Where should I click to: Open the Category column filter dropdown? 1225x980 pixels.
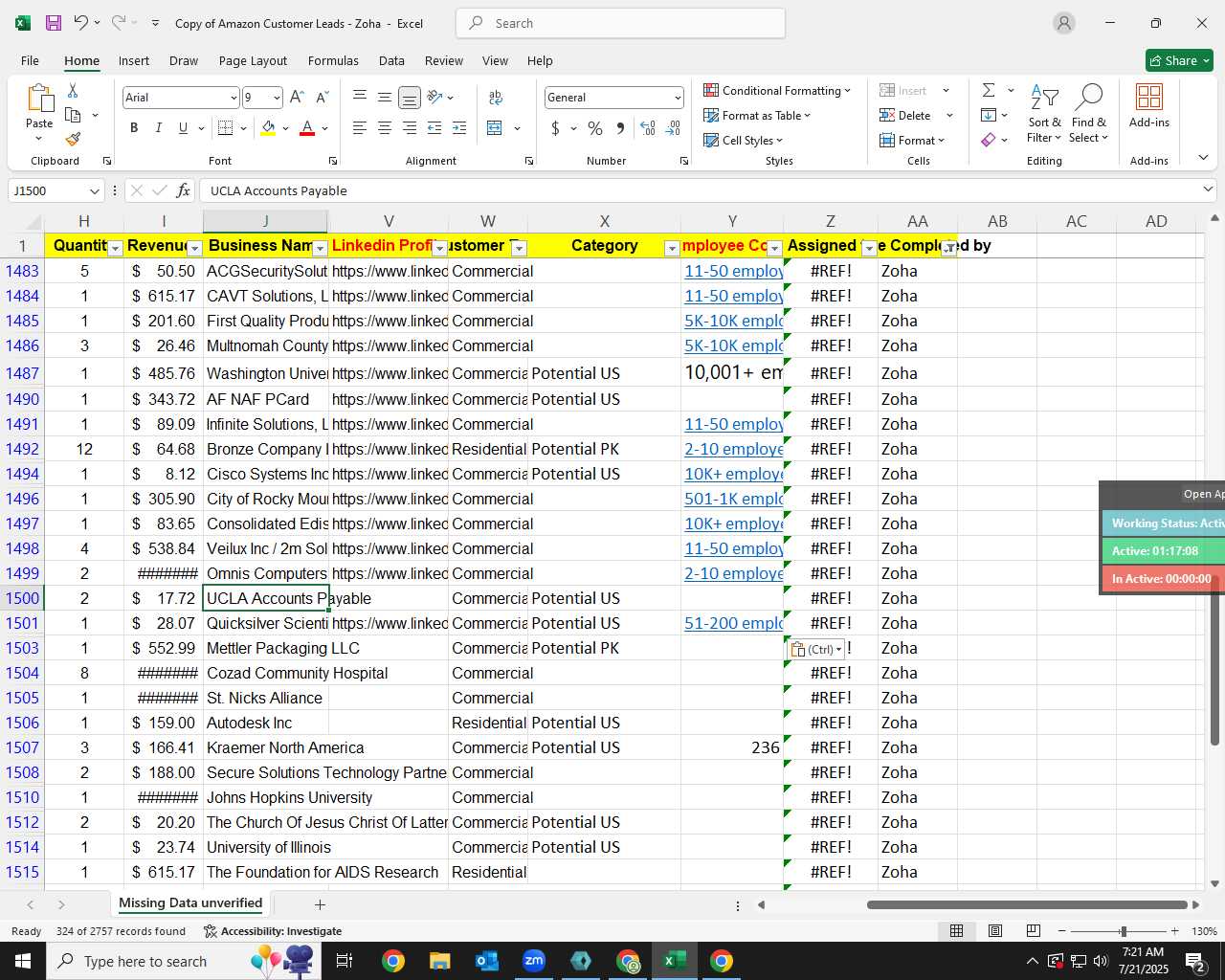tap(672, 249)
